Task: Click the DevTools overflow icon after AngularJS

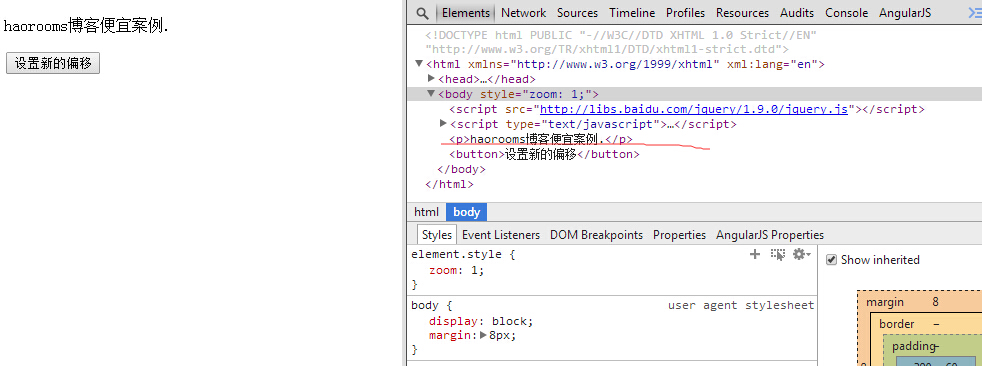Action: coord(975,13)
